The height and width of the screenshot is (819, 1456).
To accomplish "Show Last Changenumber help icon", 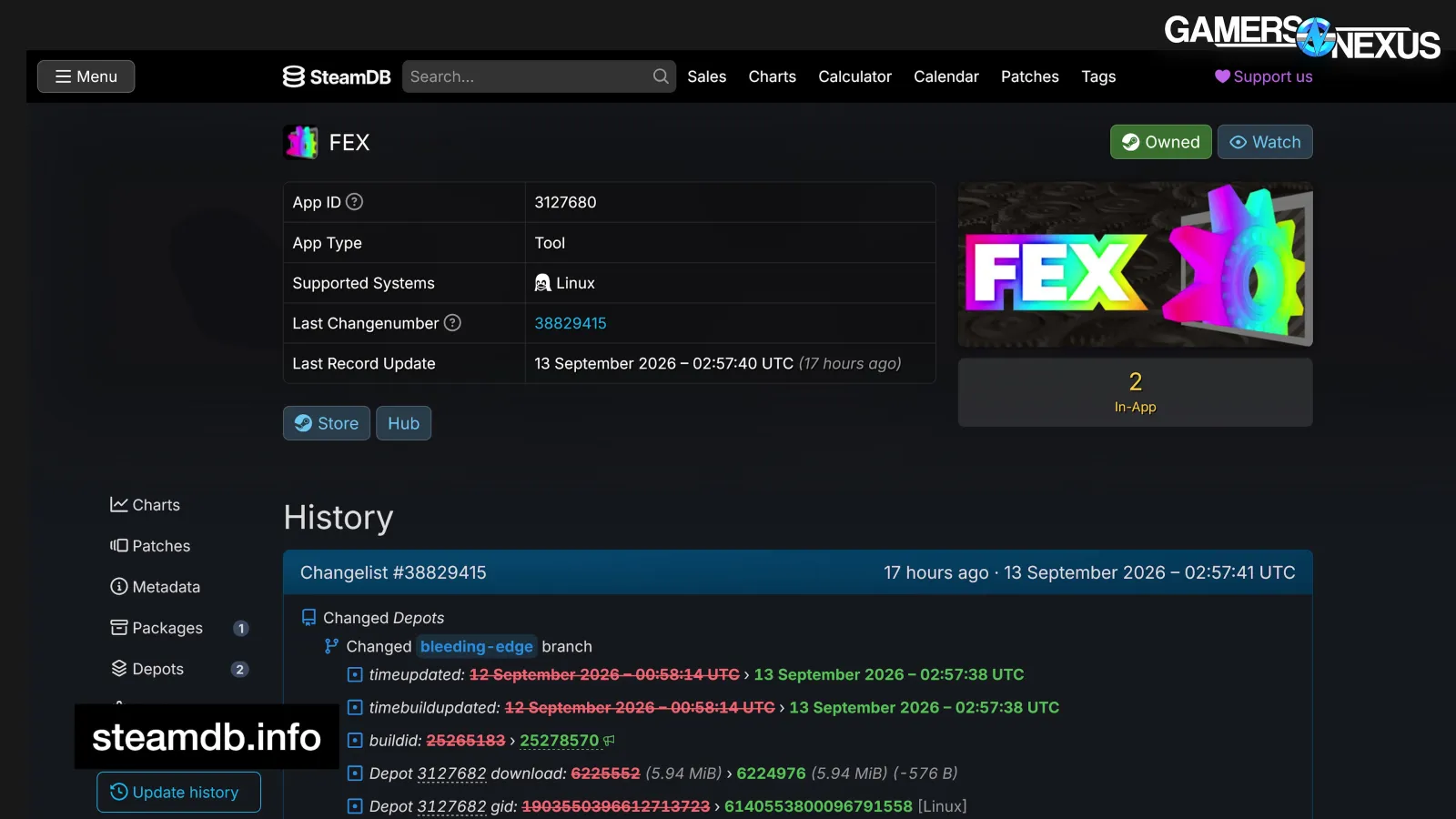I will tap(452, 323).
